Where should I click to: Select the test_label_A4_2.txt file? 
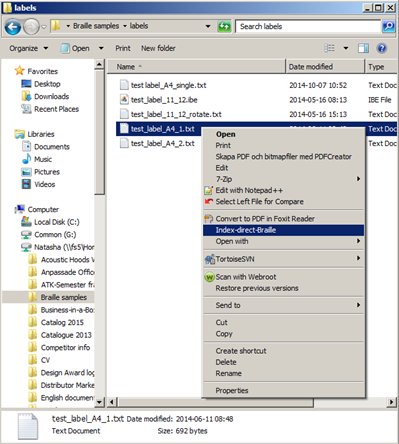(x=162, y=143)
